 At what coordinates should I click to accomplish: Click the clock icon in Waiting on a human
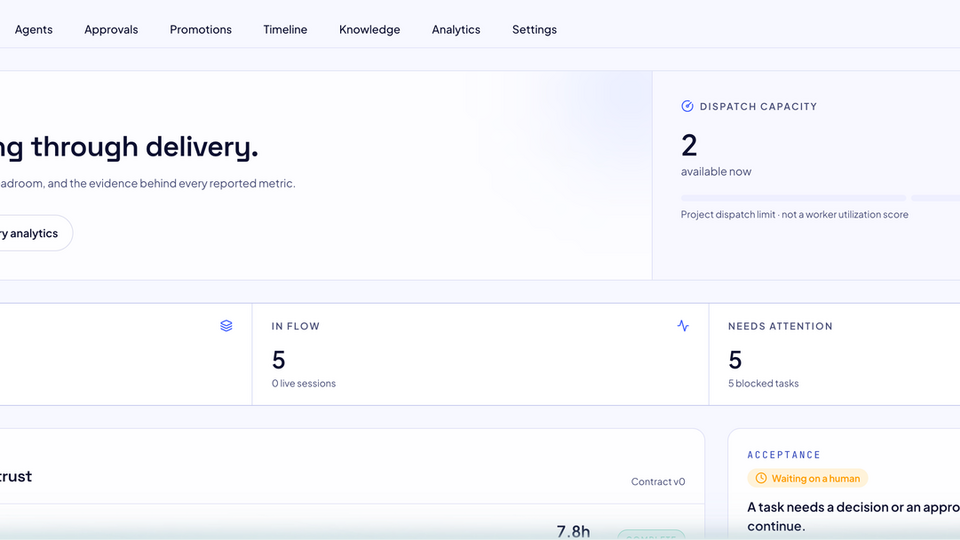tap(761, 478)
